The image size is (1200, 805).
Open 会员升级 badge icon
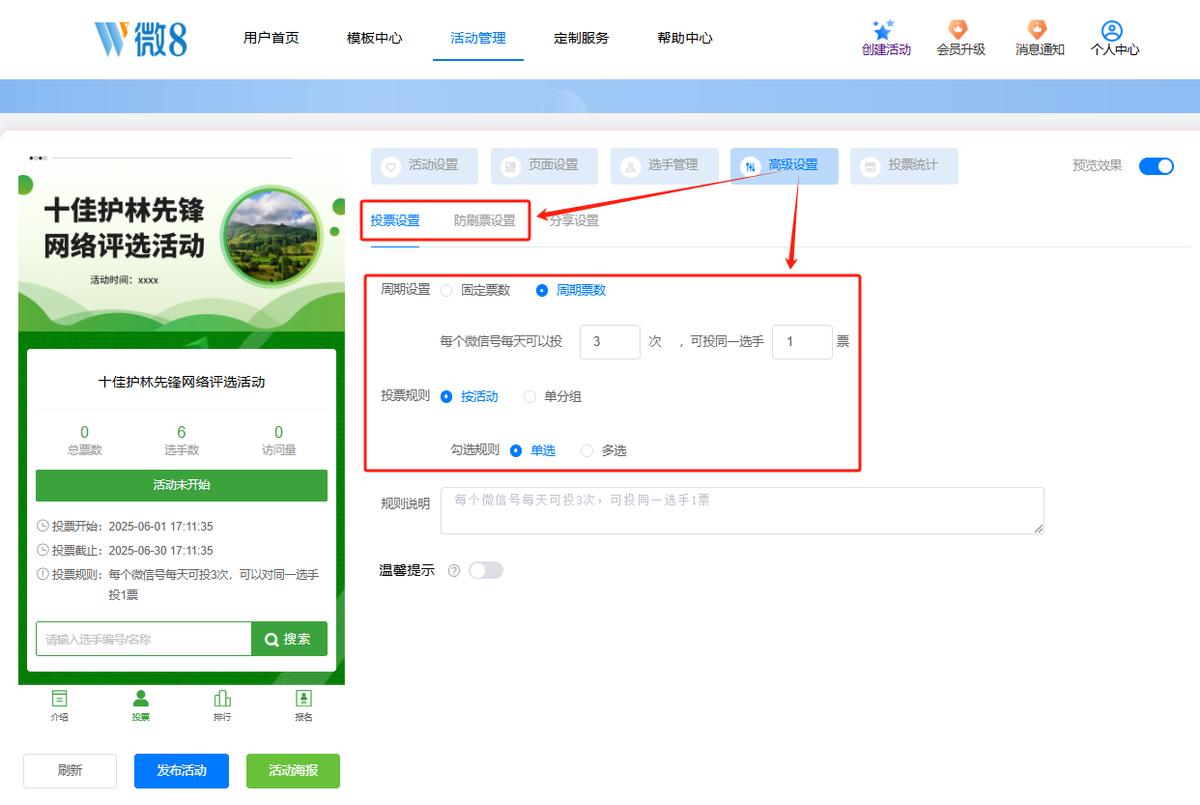959,30
